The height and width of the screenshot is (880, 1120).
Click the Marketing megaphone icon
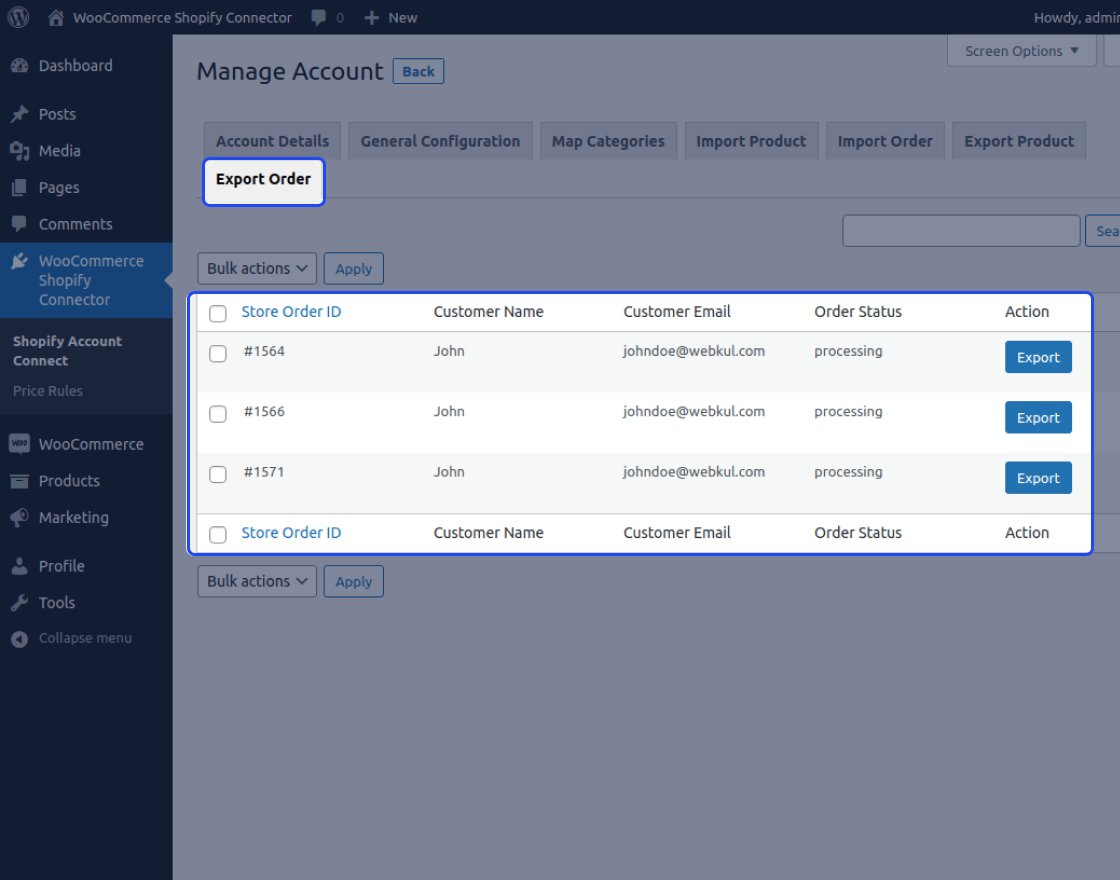20,518
